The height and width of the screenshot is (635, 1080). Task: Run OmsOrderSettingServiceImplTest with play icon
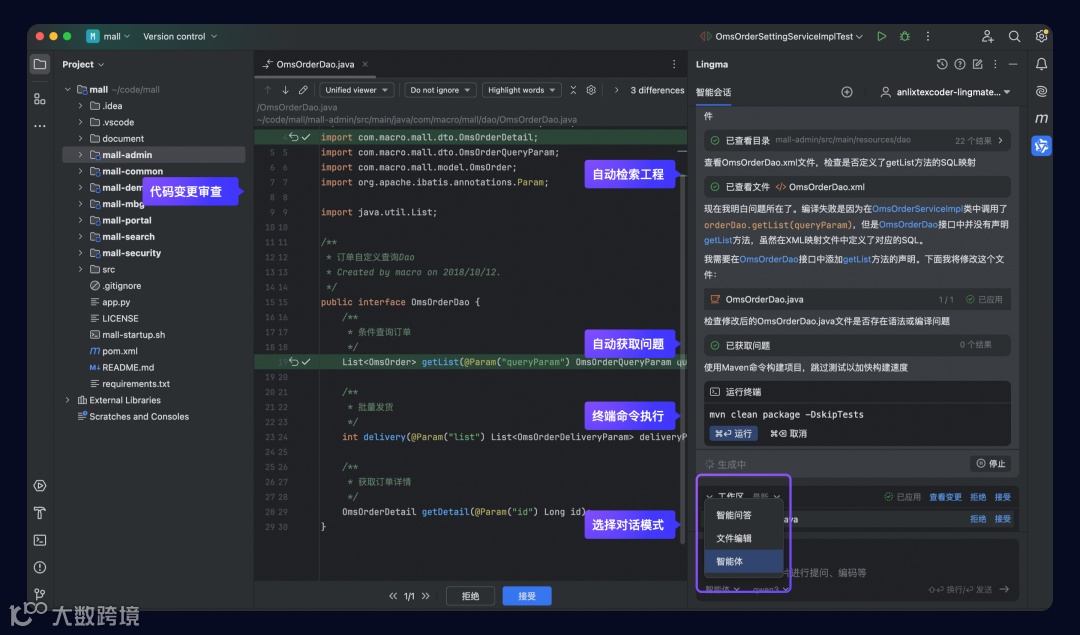point(881,37)
